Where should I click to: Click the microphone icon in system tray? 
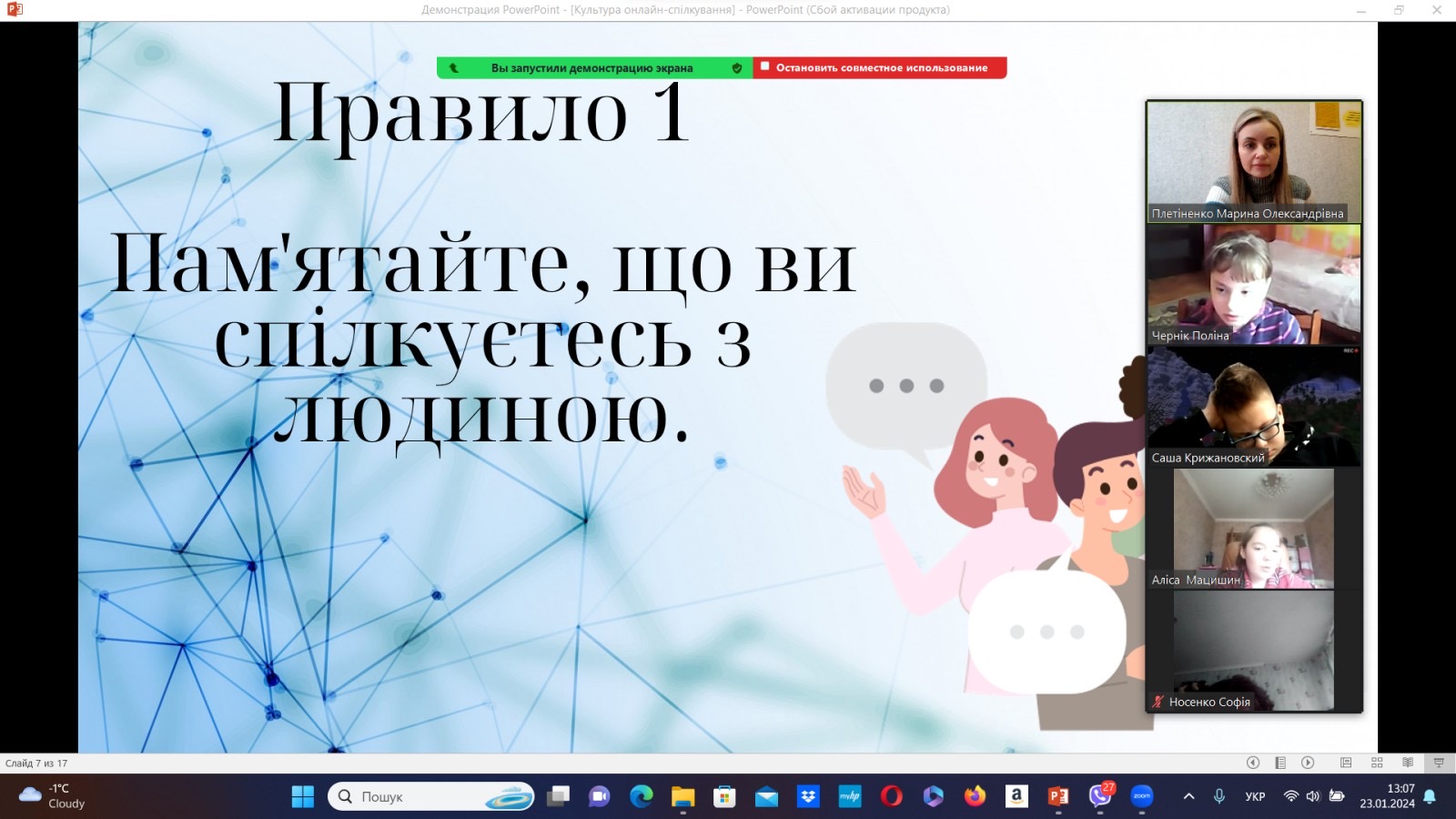point(1219,796)
